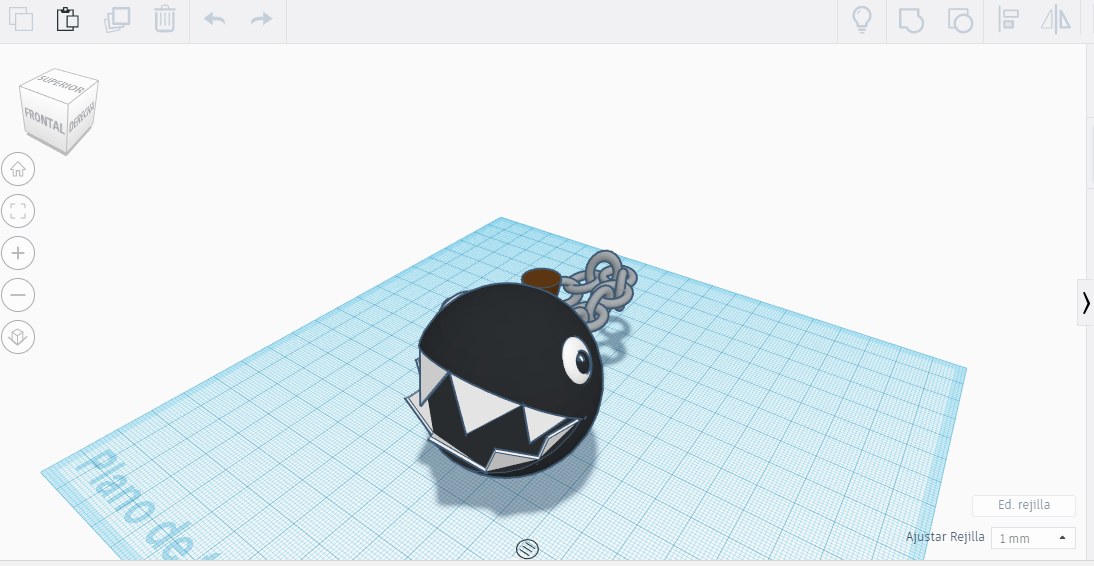The image size is (1094, 566).
Task: Click the Duplicate and repeat icon
Action: (x=117, y=19)
